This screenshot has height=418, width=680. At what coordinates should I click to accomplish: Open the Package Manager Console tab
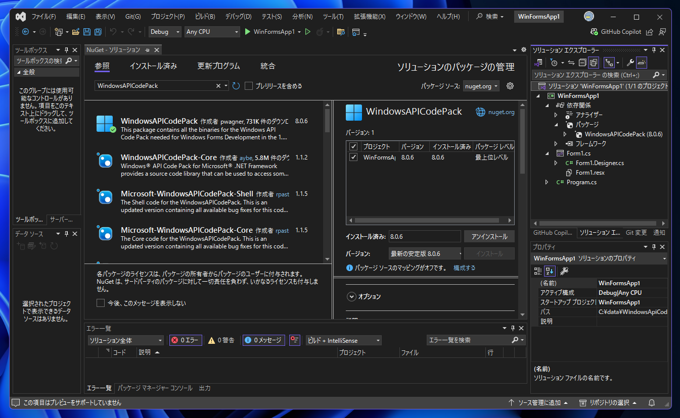pos(155,388)
